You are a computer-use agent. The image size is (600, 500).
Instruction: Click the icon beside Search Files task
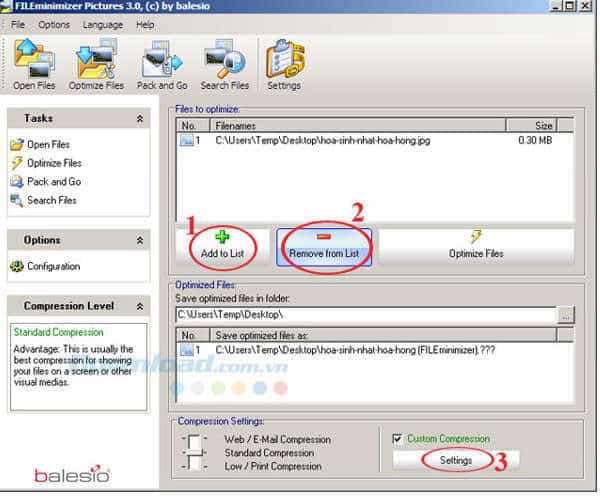click(17, 200)
